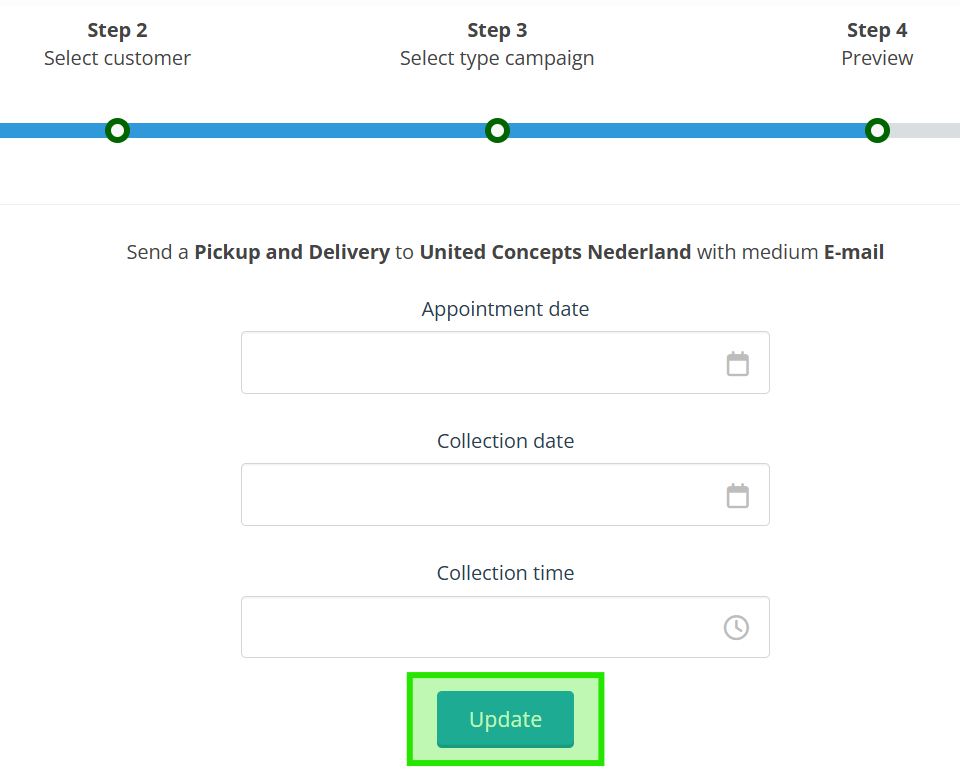Focus the Collection date input field
Screen dimensions: 960x784
[505, 495]
